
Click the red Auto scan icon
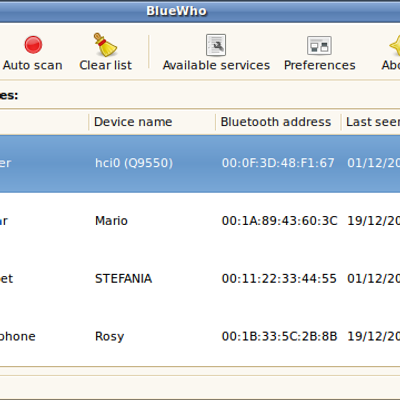[33, 45]
